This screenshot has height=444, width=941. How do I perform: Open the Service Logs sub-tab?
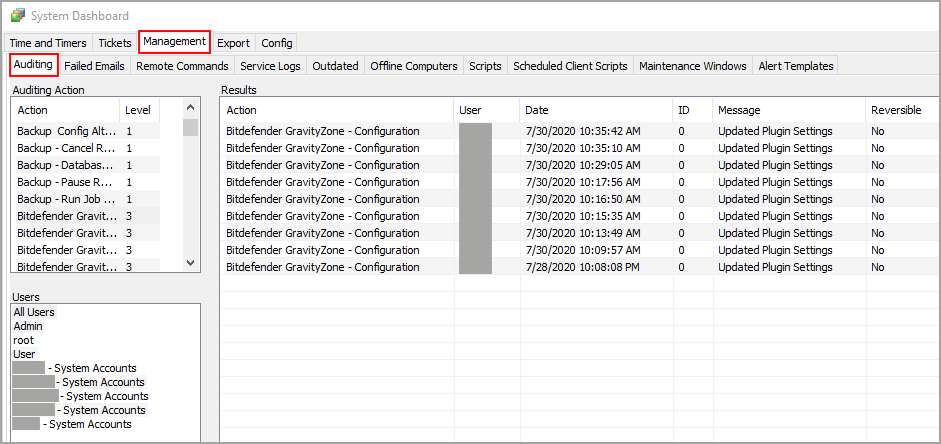[x=270, y=66]
